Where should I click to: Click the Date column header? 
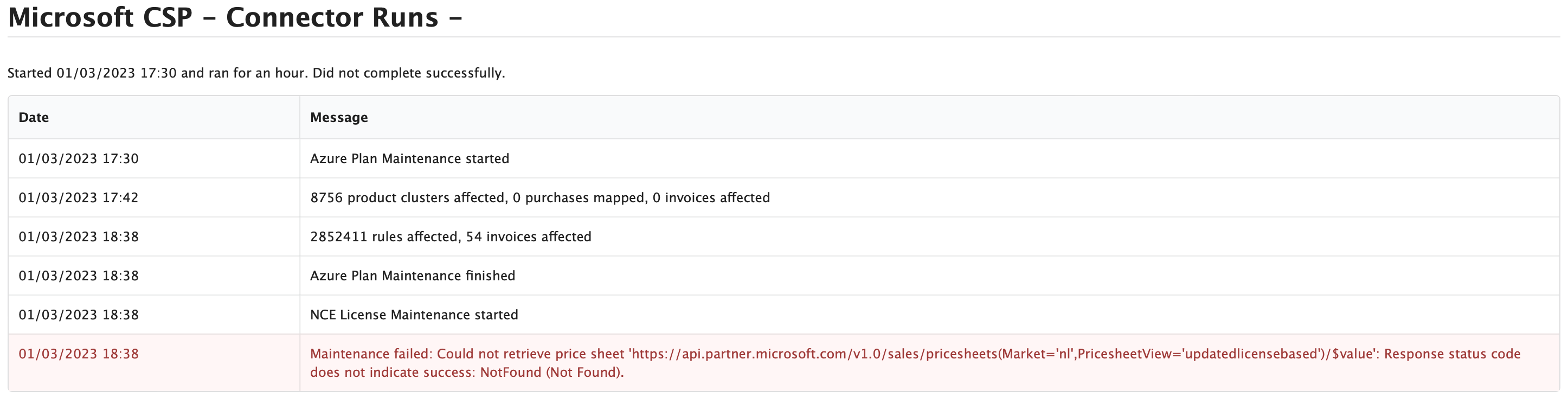pos(34,118)
